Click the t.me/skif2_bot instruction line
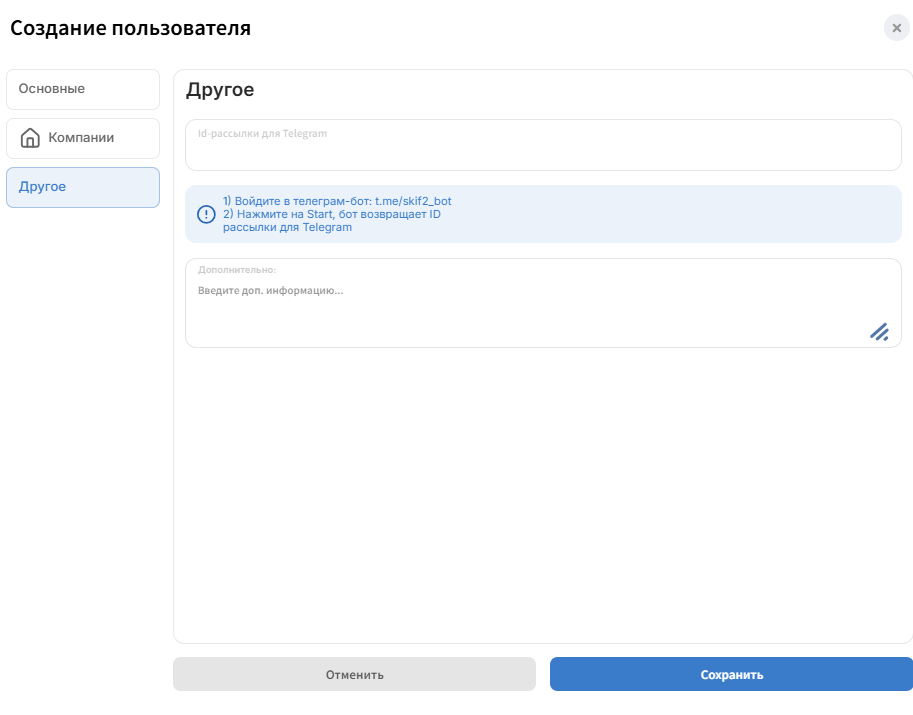Image resolution: width=913 pixels, height=715 pixels. tap(337, 201)
